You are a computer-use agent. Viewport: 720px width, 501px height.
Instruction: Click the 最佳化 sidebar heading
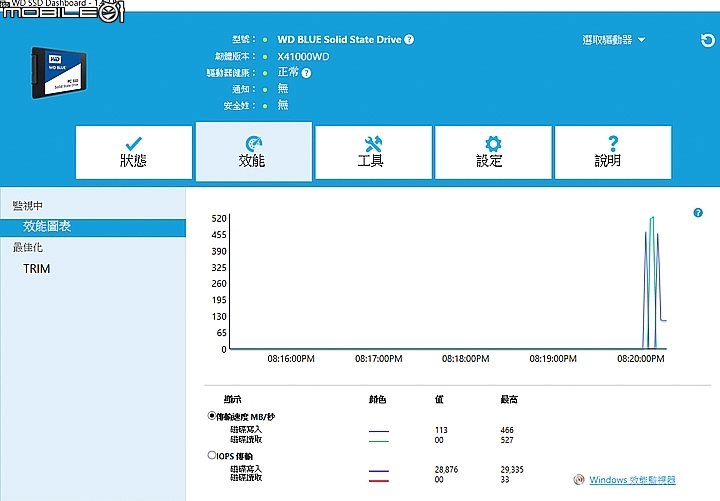pyautogui.click(x=28, y=248)
